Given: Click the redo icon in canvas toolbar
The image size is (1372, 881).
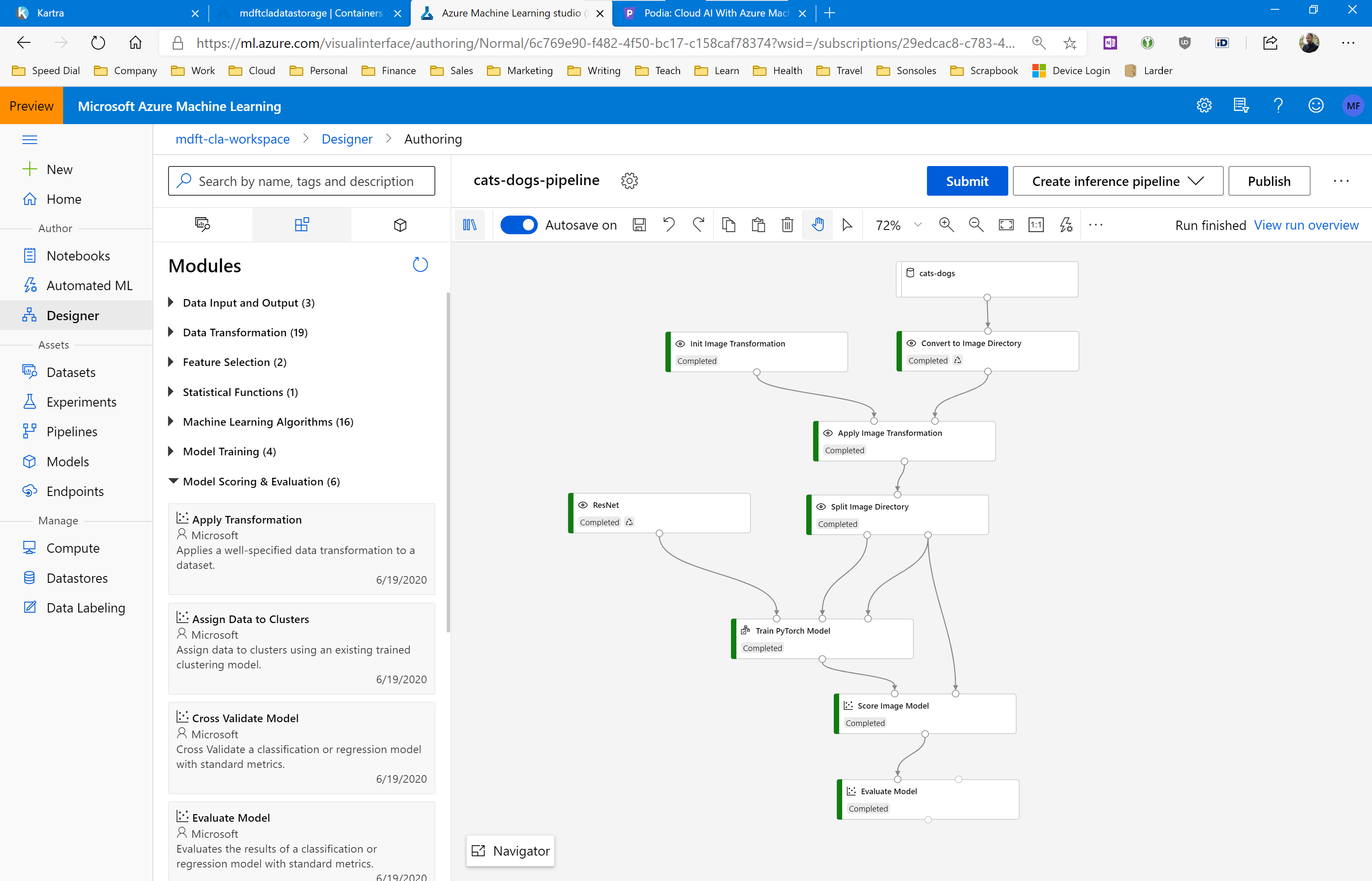Looking at the screenshot, I should 698,225.
